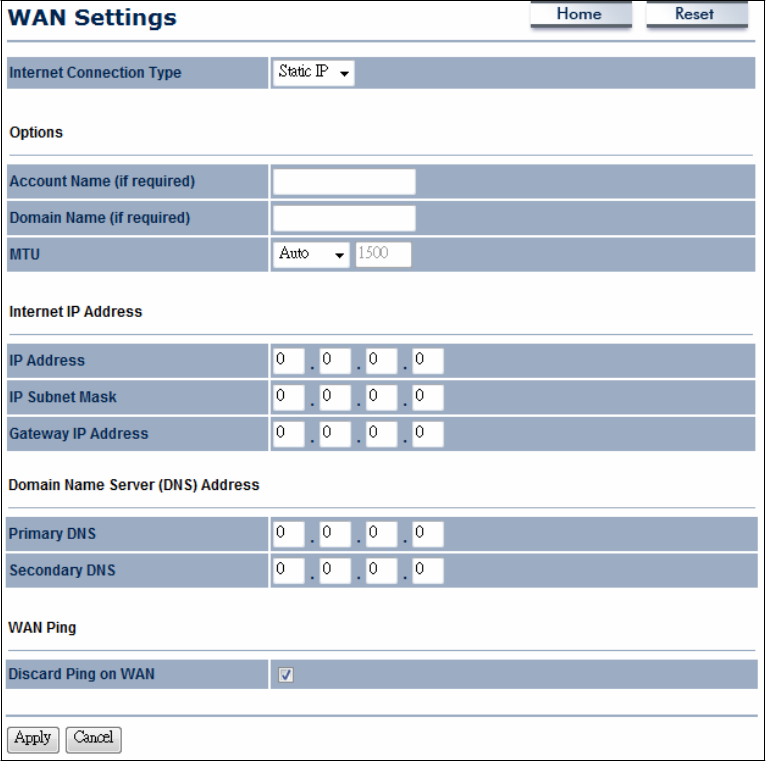
Task: Focus the Domain Name input field
Action: [x=344, y=218]
